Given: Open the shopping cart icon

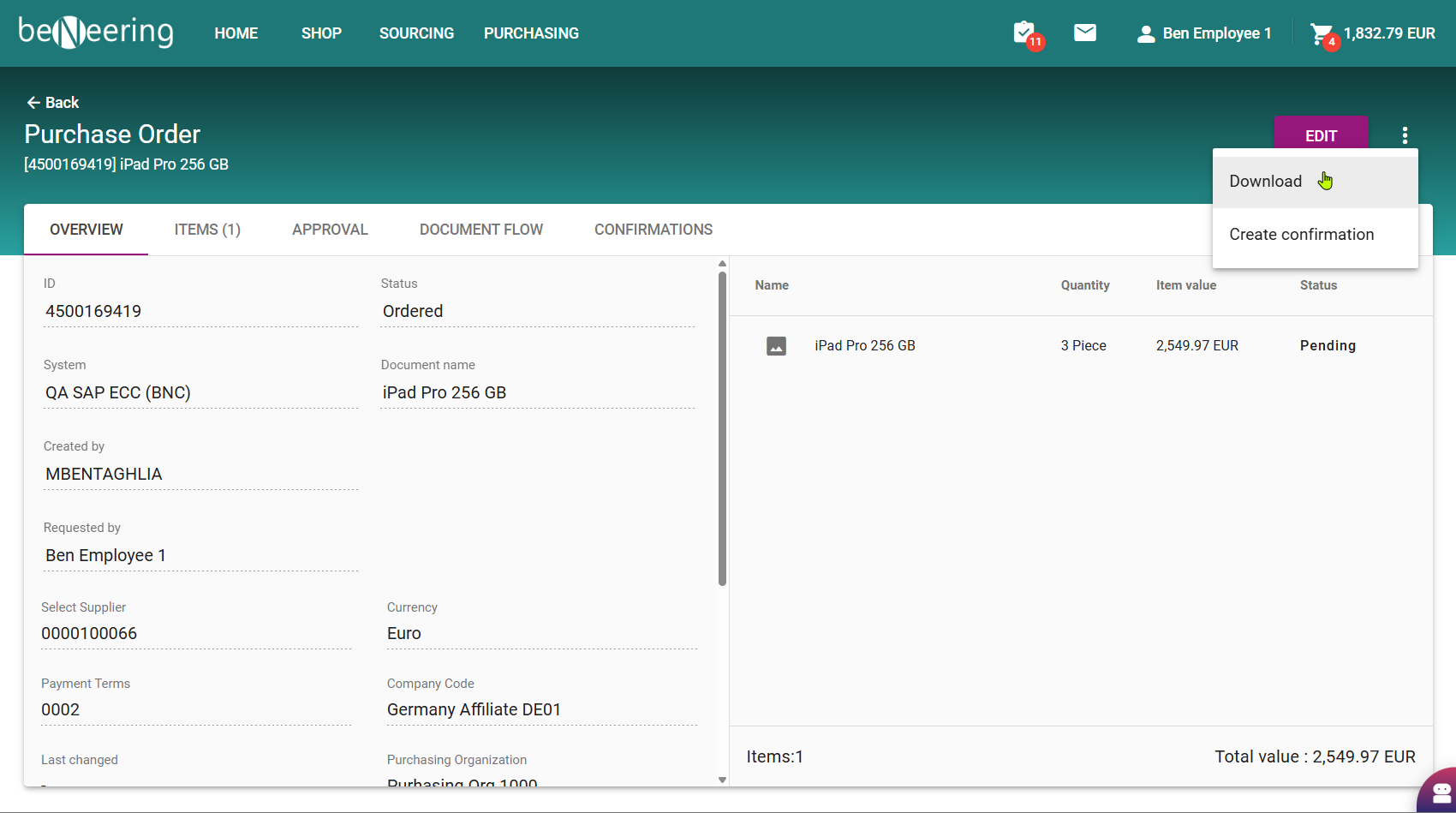Looking at the screenshot, I should tap(1322, 34).
